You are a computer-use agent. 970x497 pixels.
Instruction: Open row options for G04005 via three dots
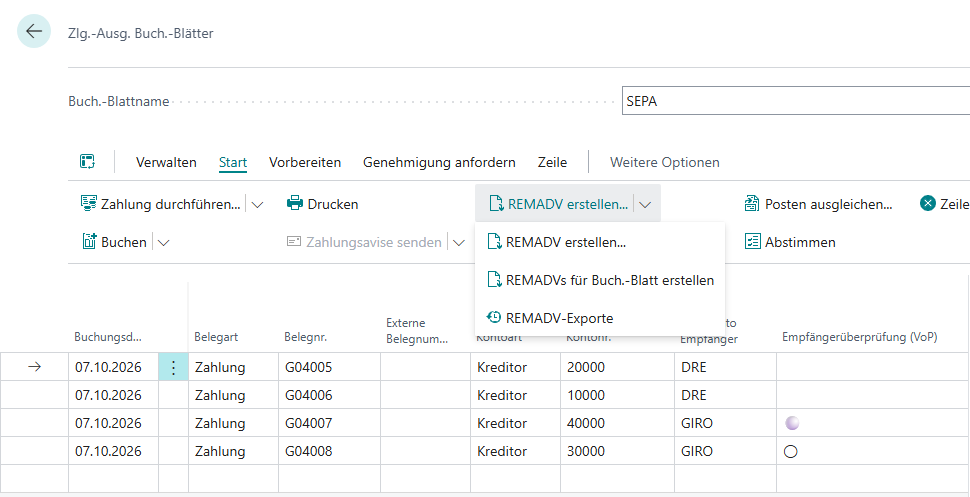[173, 367]
